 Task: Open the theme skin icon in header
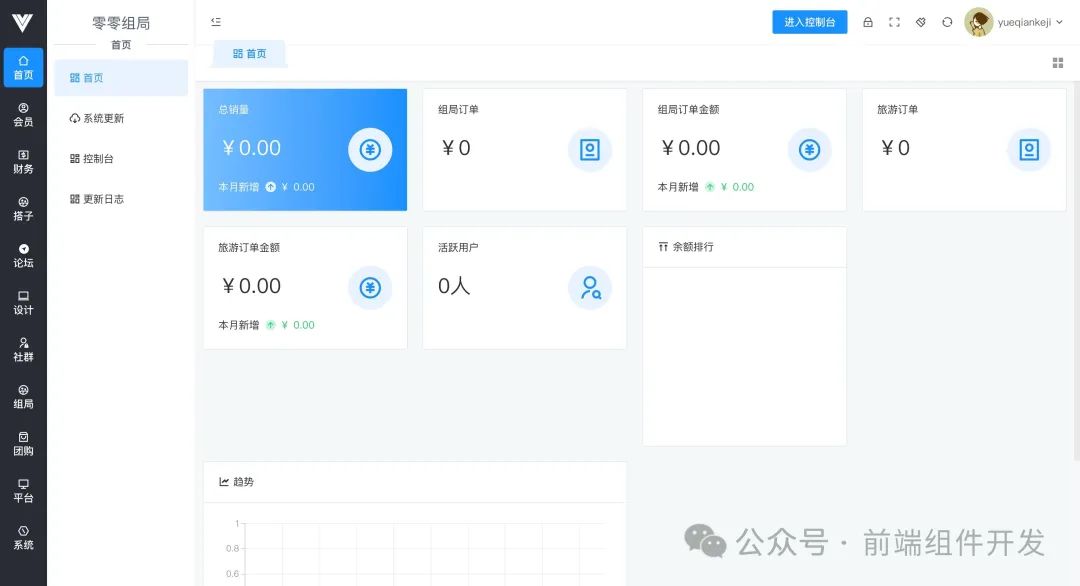[921, 22]
